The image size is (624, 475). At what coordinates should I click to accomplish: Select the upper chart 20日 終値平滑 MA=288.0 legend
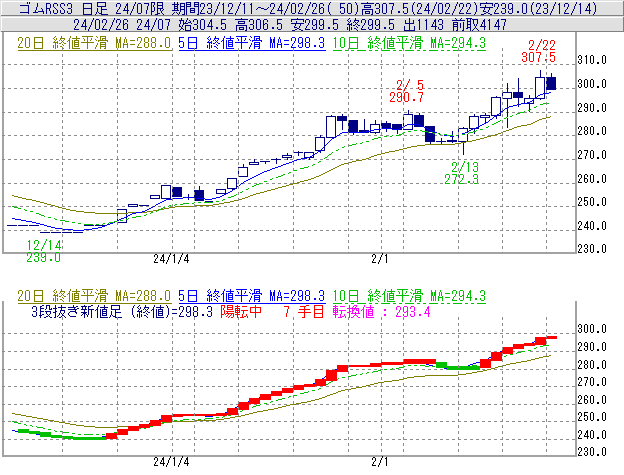[94, 43]
